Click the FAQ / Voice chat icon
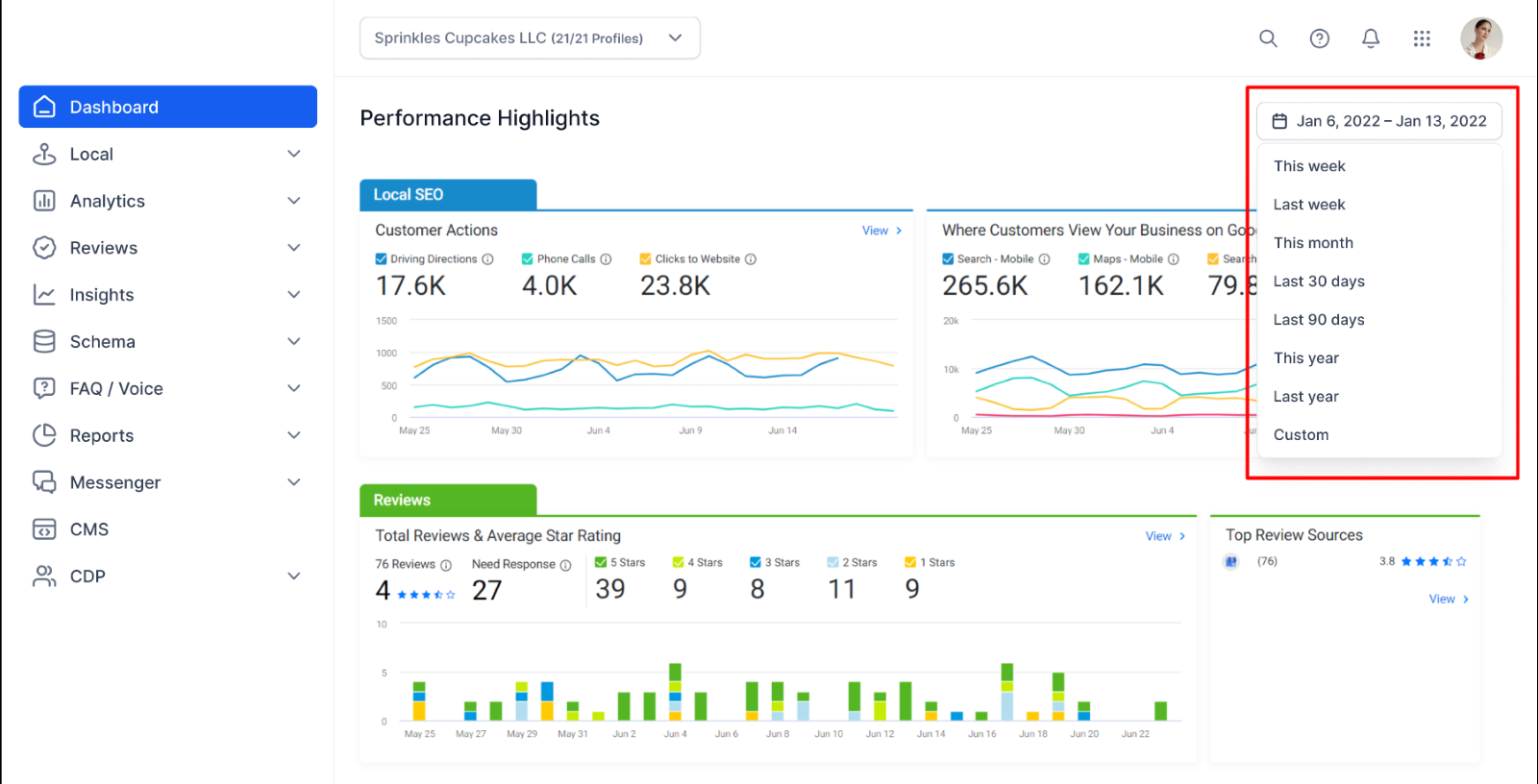1538x784 pixels. pyautogui.click(x=44, y=388)
